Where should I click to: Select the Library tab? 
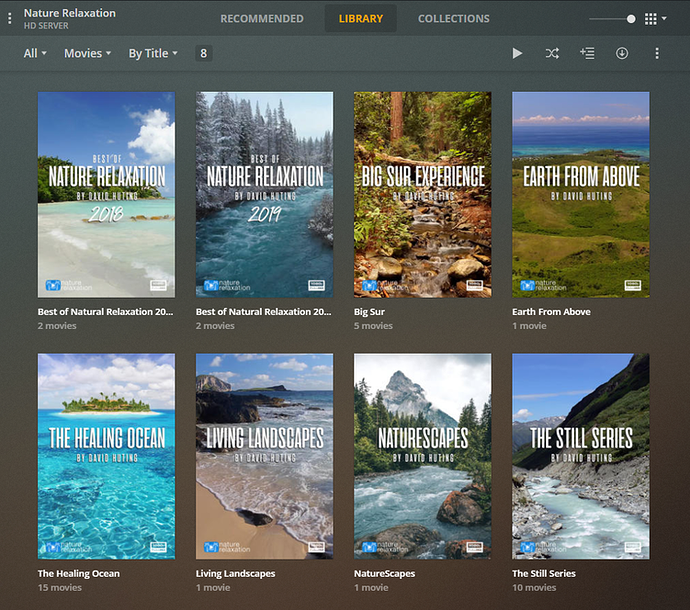point(361,18)
